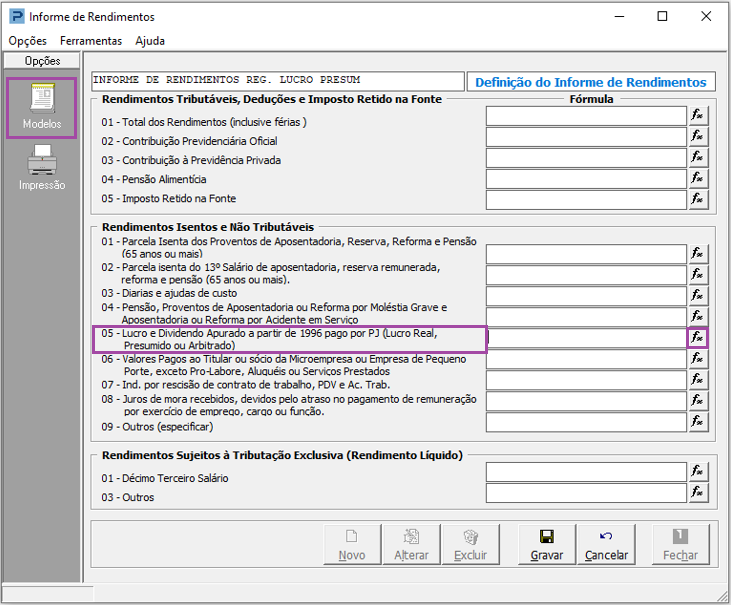
Task: Open formula button for Pensão Alimentícia
Action: pos(697,179)
